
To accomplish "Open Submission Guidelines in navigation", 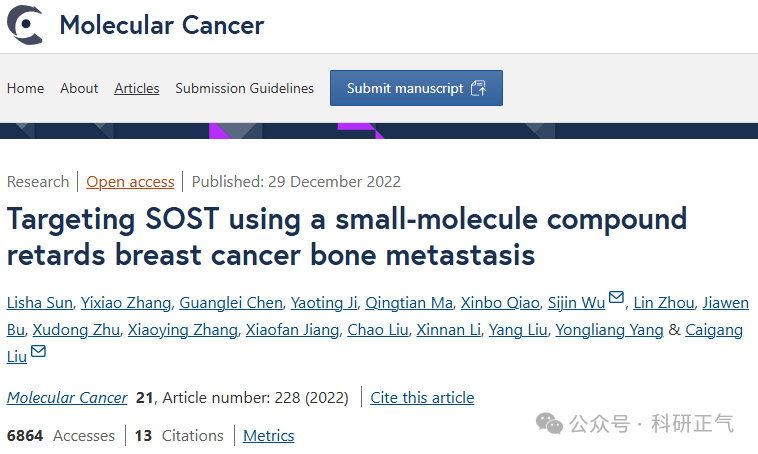I will point(244,88).
